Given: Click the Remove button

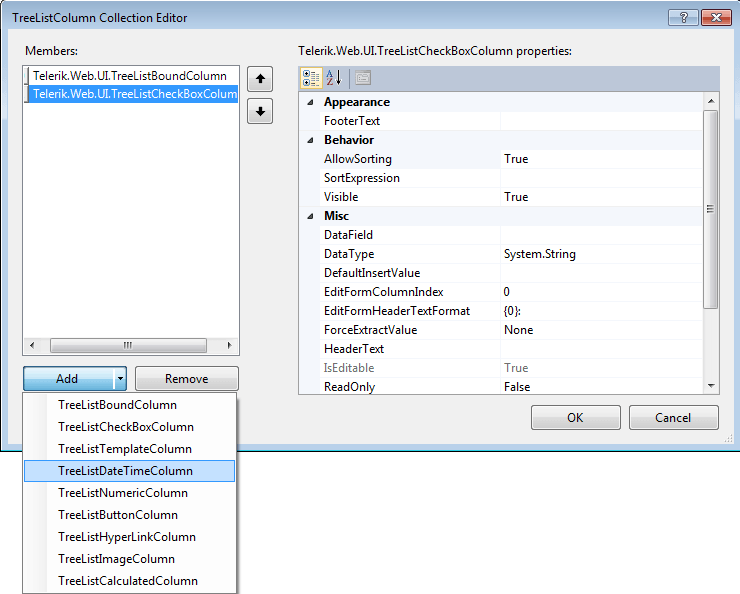Looking at the screenshot, I should pos(187,378).
